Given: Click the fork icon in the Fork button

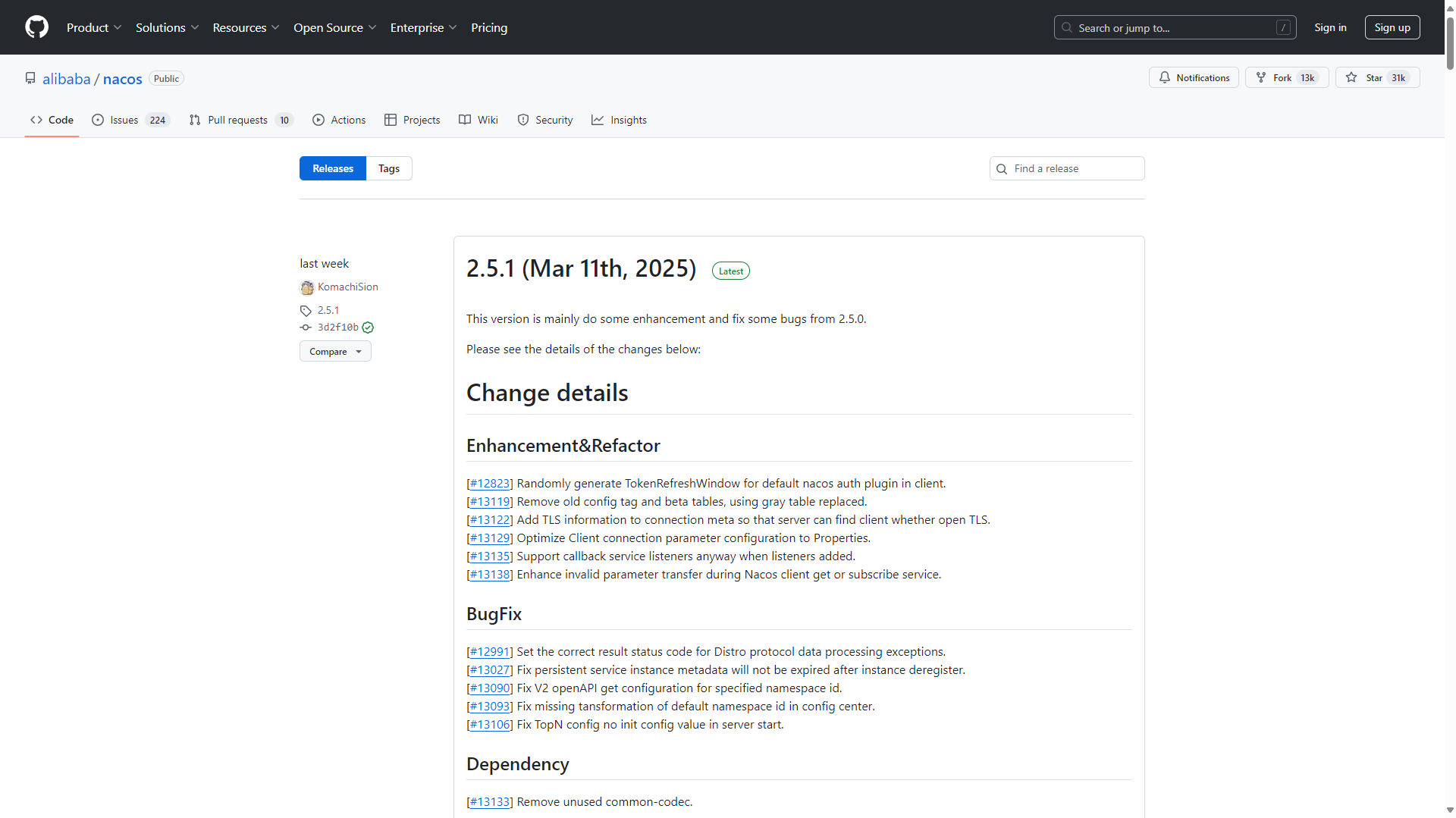Looking at the screenshot, I should tap(1261, 77).
